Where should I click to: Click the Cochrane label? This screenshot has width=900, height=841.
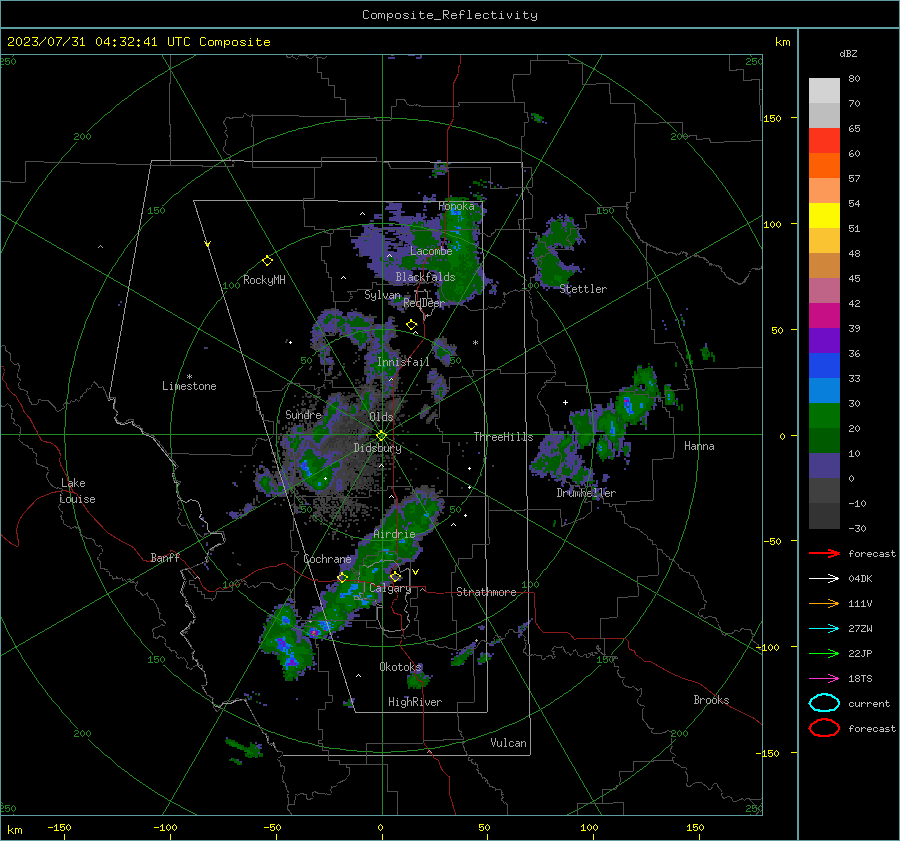(x=327, y=559)
